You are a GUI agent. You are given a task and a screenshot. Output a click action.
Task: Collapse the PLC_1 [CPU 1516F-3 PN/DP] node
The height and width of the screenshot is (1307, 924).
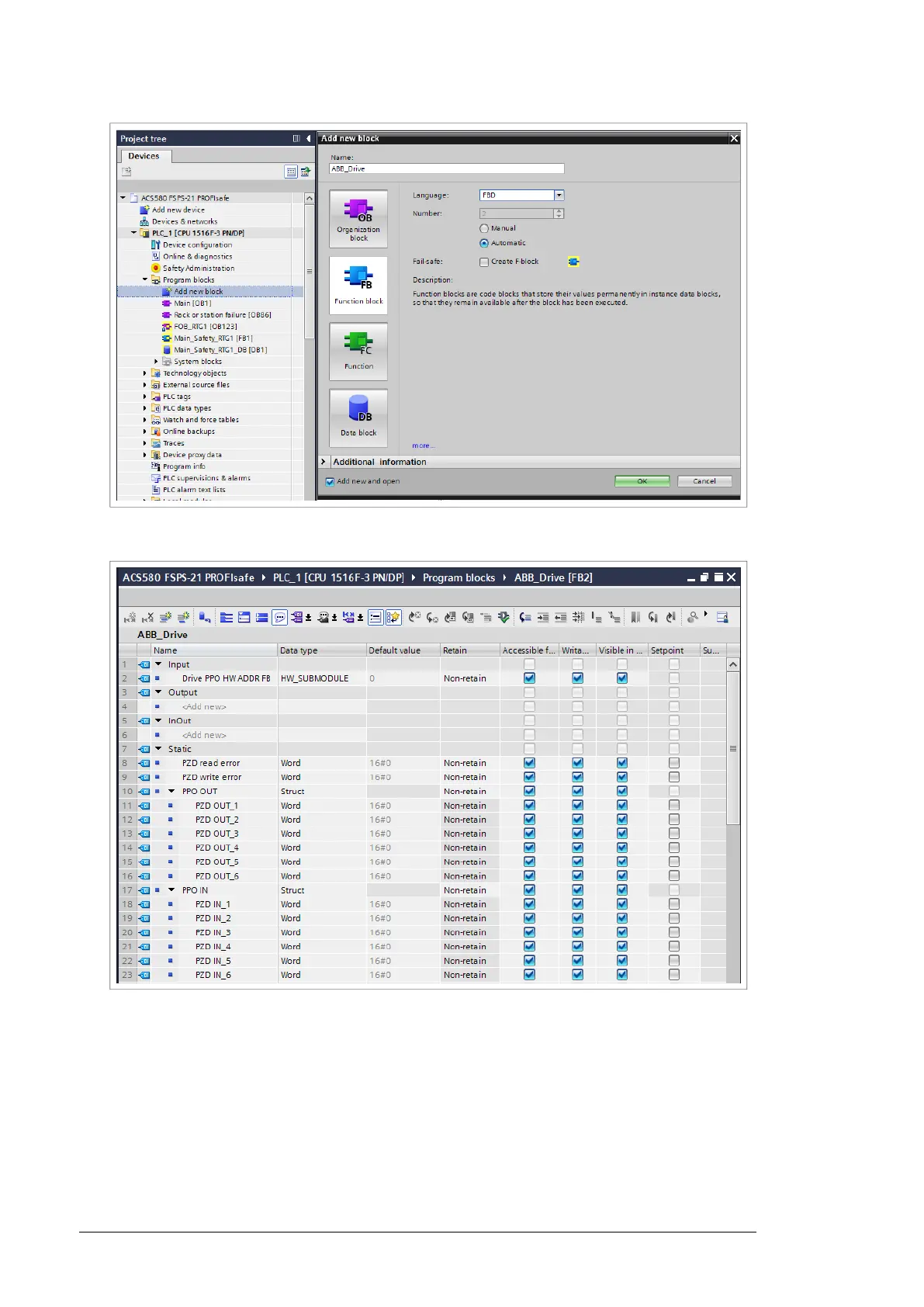pyautogui.click(x=133, y=233)
